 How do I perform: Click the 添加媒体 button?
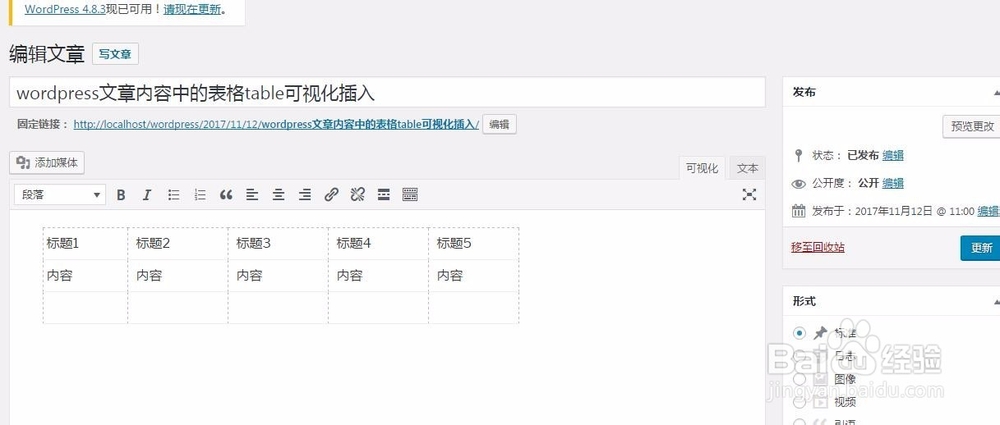click(x=47, y=163)
